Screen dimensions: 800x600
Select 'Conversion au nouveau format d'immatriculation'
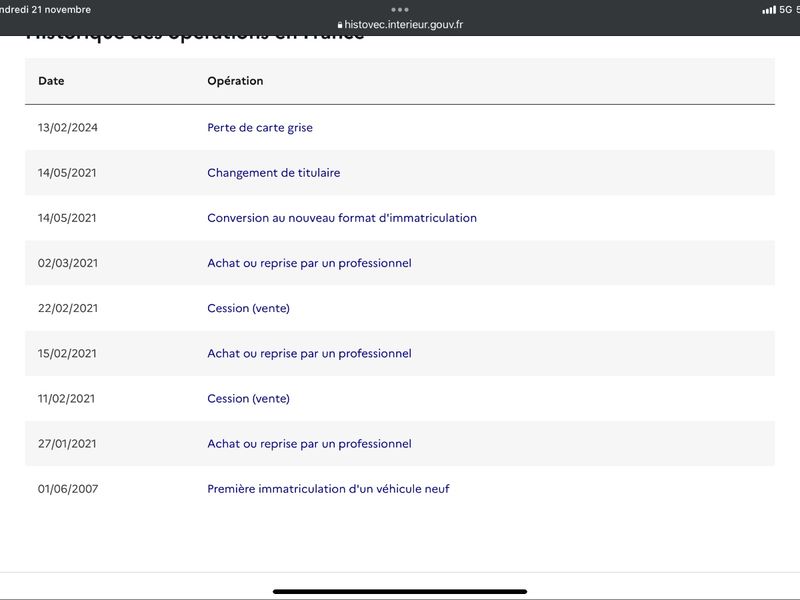pos(341,218)
